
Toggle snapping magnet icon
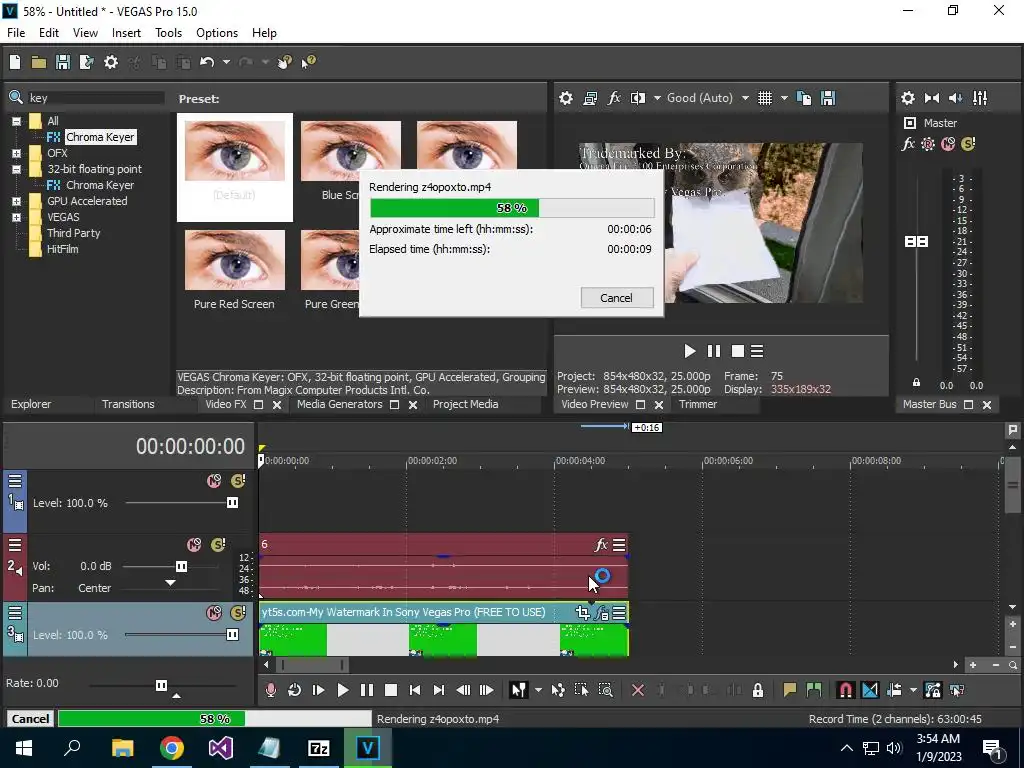click(x=845, y=690)
